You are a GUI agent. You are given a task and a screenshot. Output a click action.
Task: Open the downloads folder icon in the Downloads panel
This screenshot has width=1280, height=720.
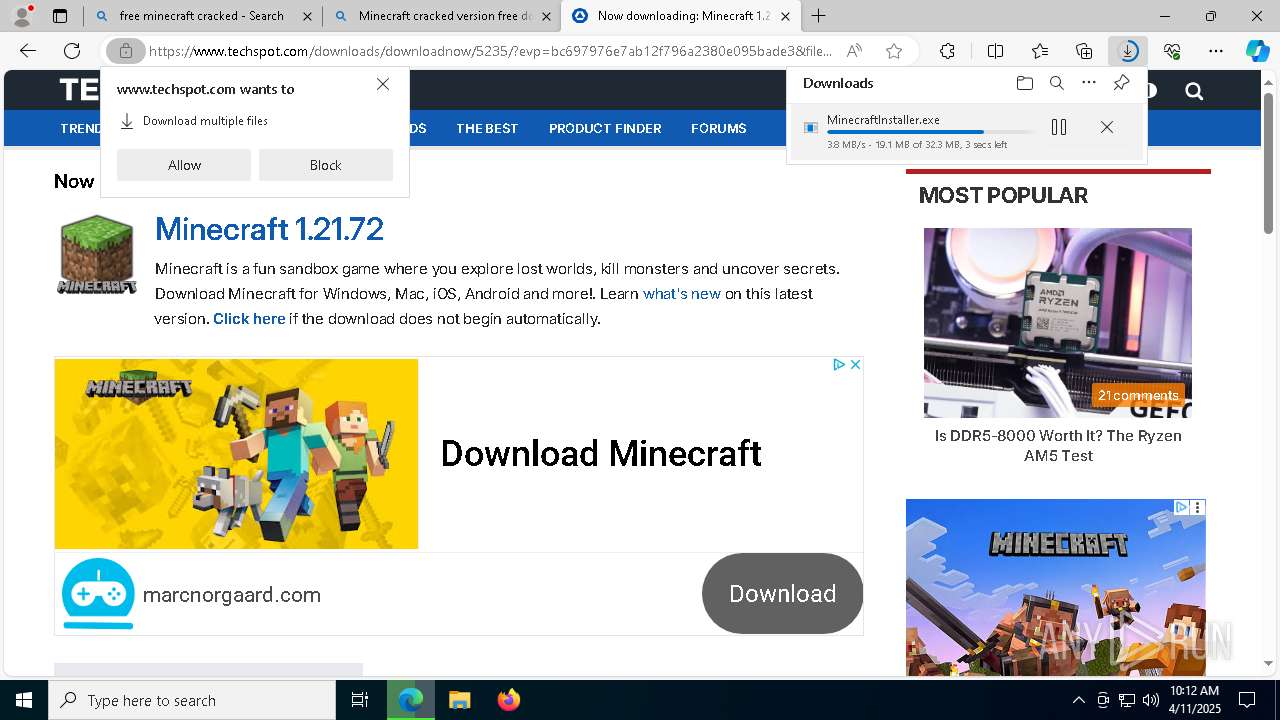[x=1024, y=83]
